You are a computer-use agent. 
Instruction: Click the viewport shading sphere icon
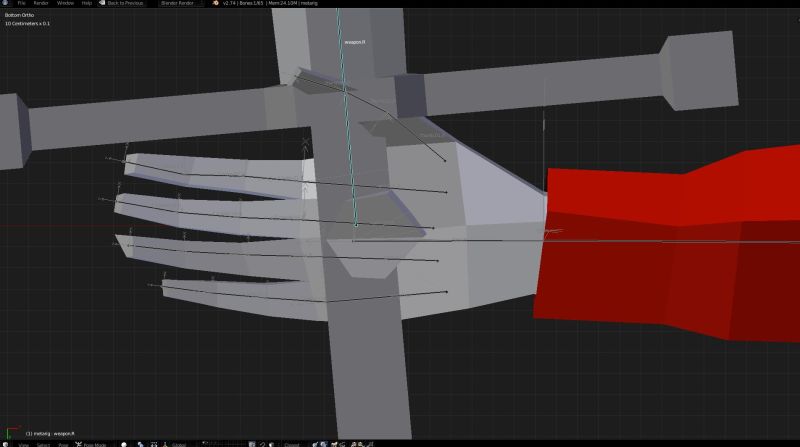[x=124, y=444]
